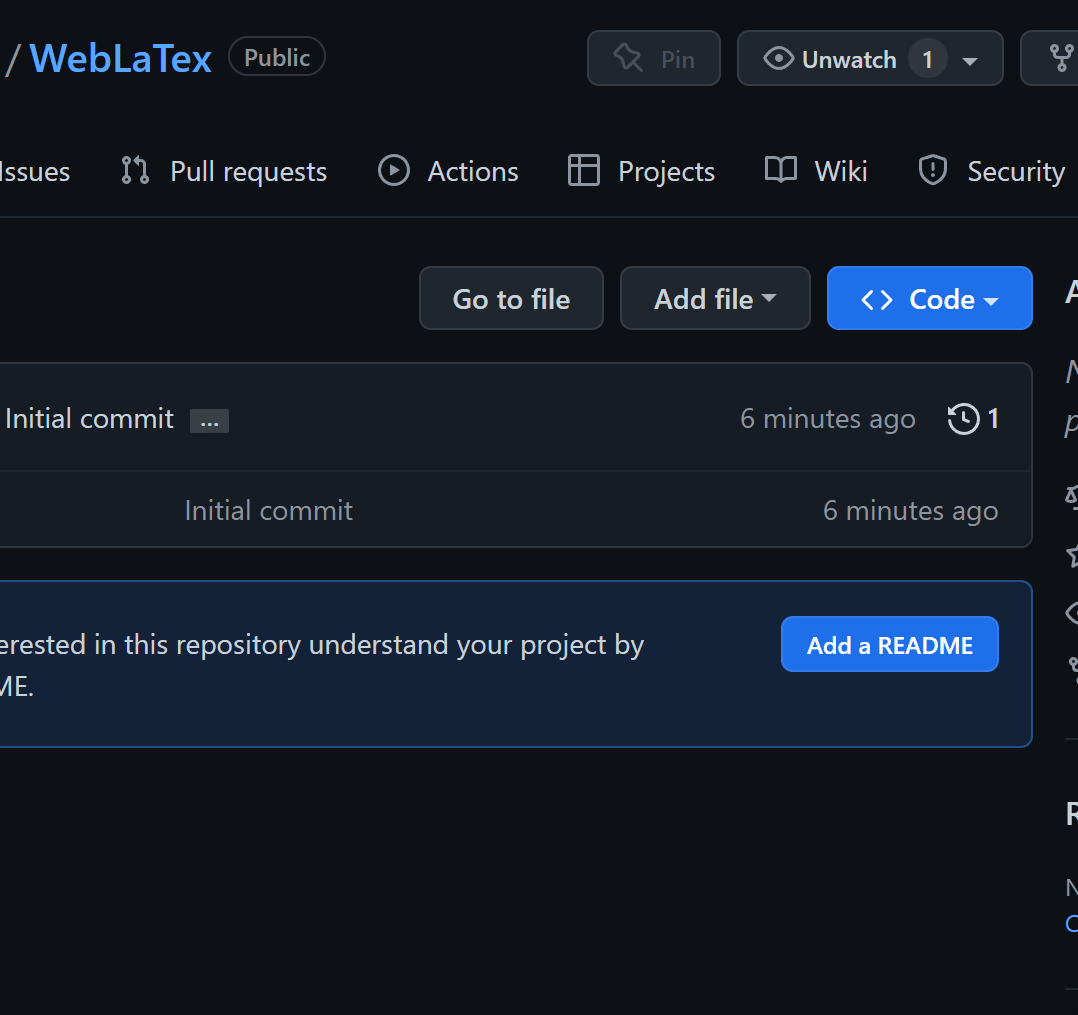Switch to the Security tab
This screenshot has height=1015, width=1078.
pyautogui.click(x=992, y=171)
